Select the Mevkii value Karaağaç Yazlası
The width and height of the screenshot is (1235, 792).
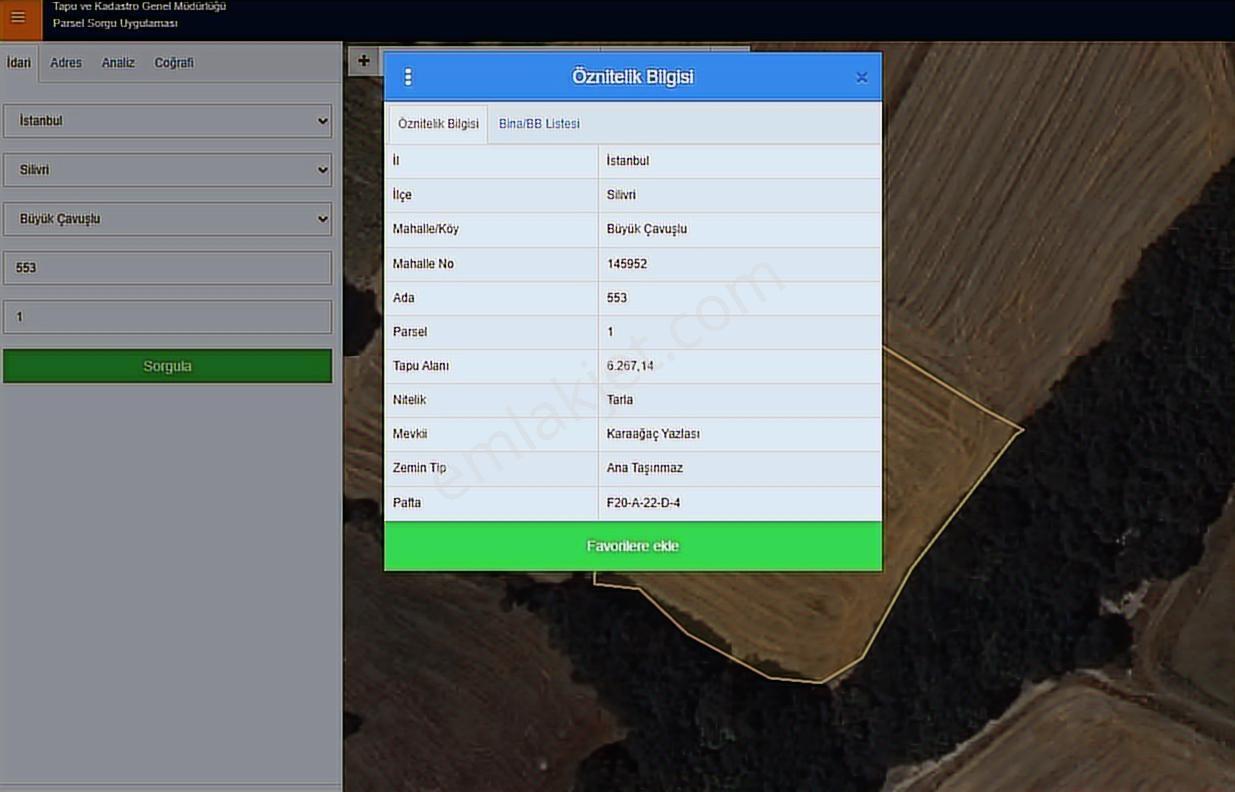point(653,434)
